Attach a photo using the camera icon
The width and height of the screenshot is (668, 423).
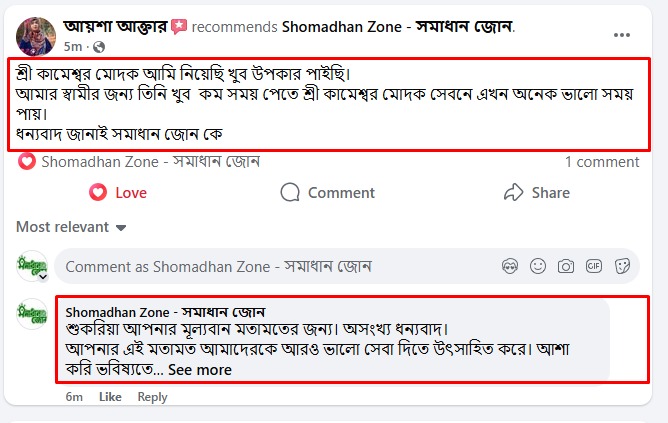[566, 266]
